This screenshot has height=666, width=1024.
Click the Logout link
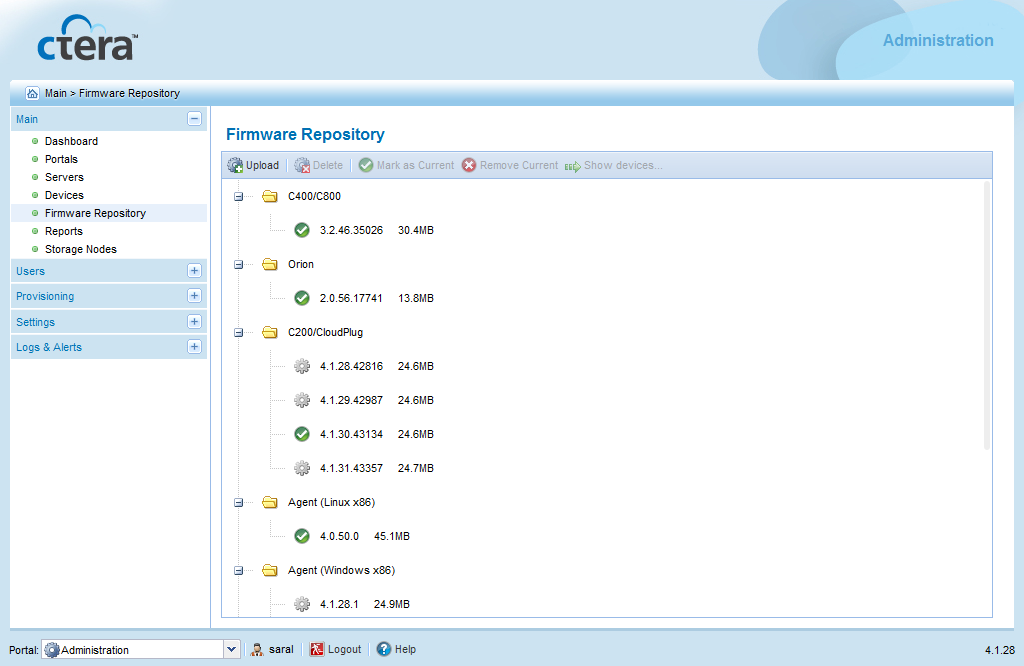(344, 649)
